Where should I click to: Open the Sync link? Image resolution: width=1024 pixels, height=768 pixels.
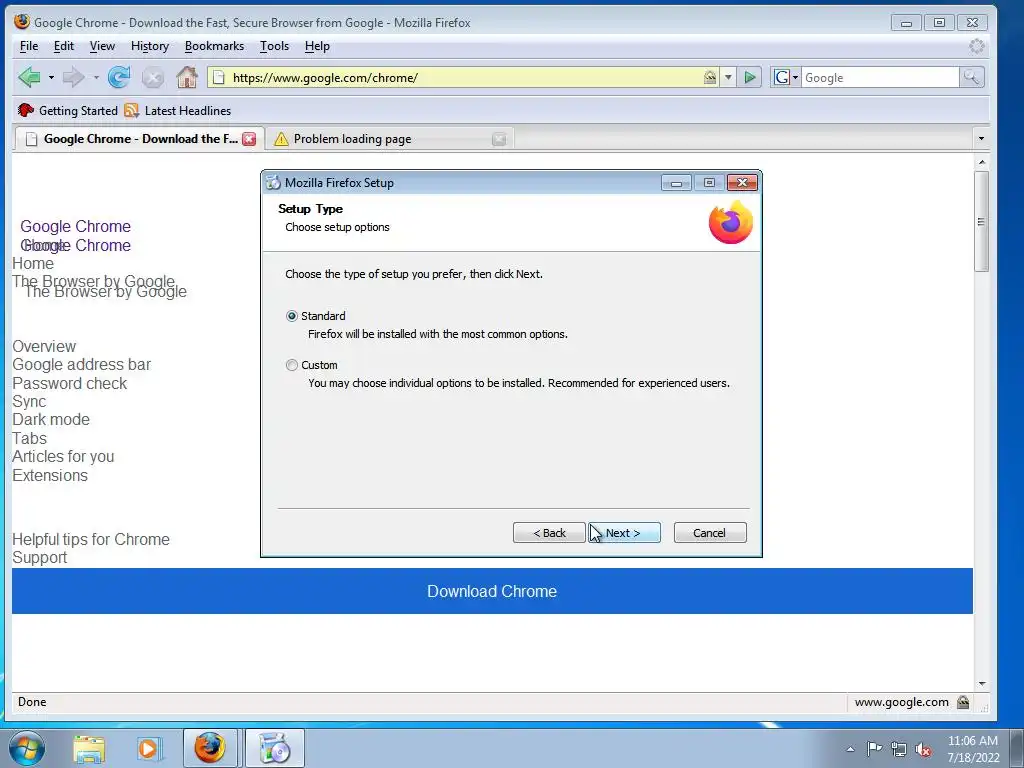tap(29, 402)
